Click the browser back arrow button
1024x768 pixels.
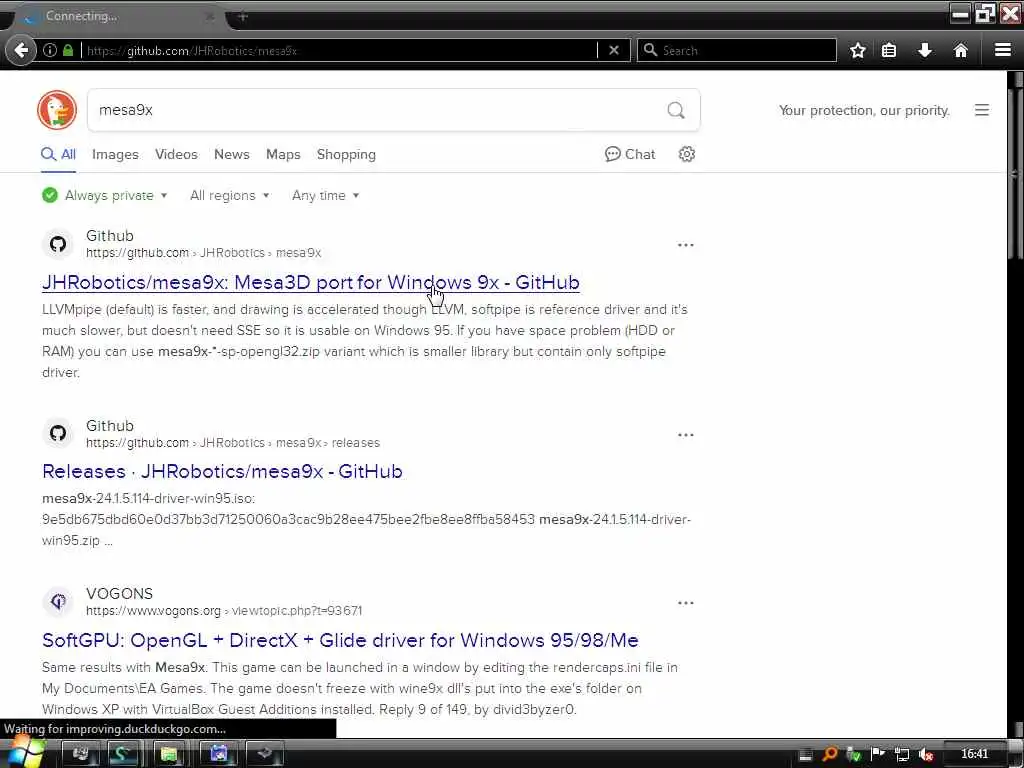pyautogui.click(x=21, y=50)
